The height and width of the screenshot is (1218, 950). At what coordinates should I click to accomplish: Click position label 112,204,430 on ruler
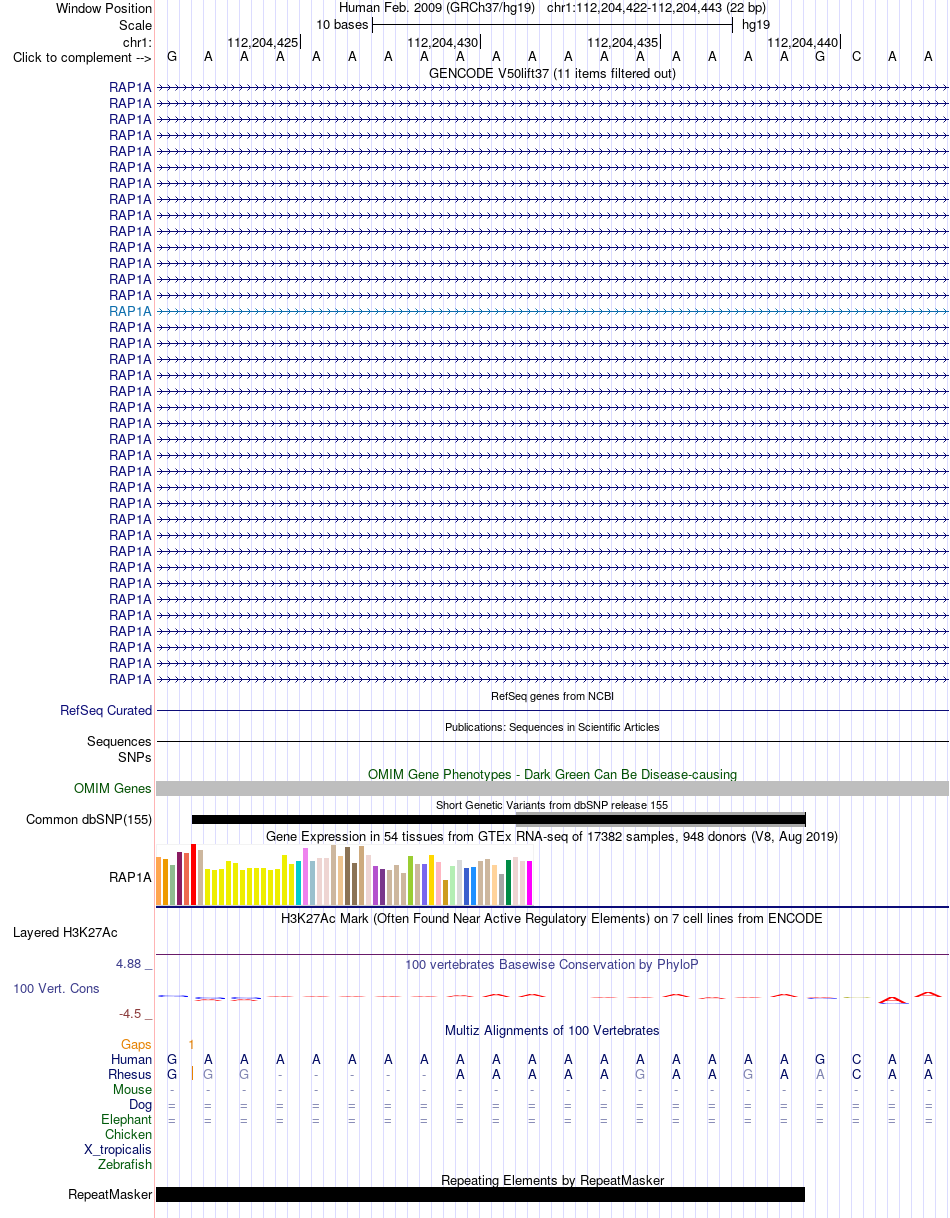[x=442, y=42]
